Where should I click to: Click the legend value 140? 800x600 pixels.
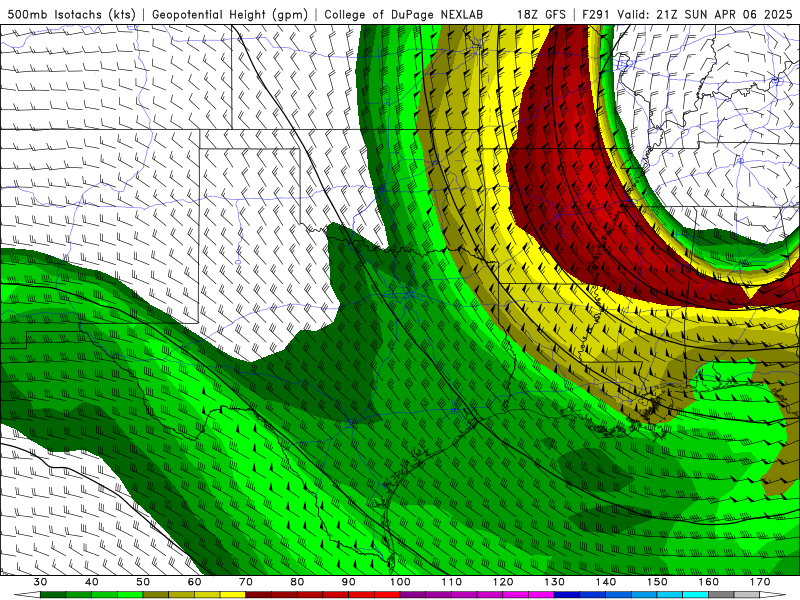click(606, 582)
